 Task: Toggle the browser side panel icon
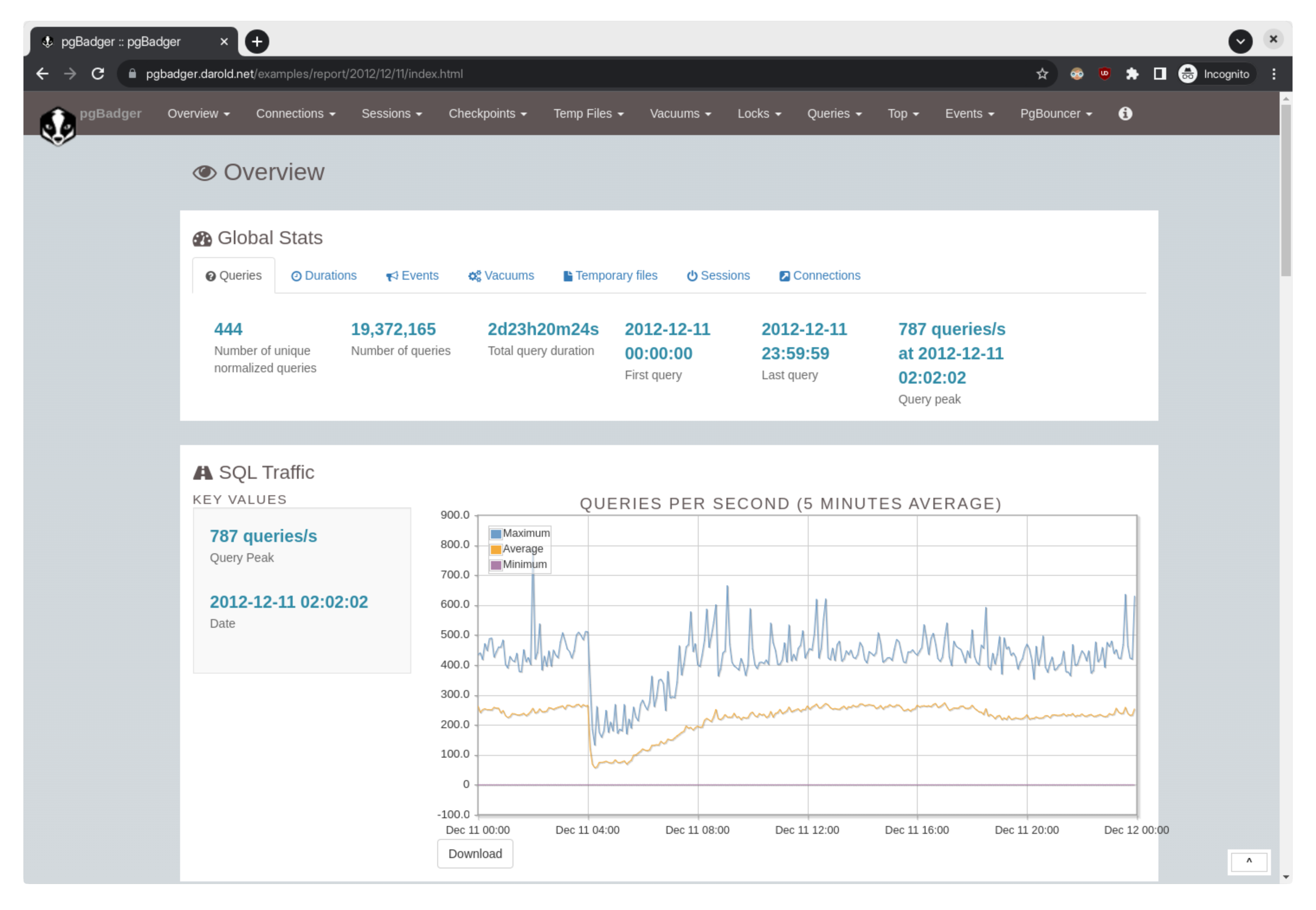pyautogui.click(x=1159, y=74)
